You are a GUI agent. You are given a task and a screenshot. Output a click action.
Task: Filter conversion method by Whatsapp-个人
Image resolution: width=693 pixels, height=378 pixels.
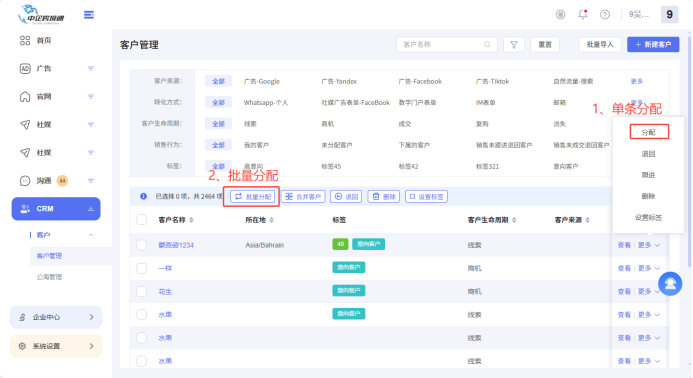tap(266, 103)
